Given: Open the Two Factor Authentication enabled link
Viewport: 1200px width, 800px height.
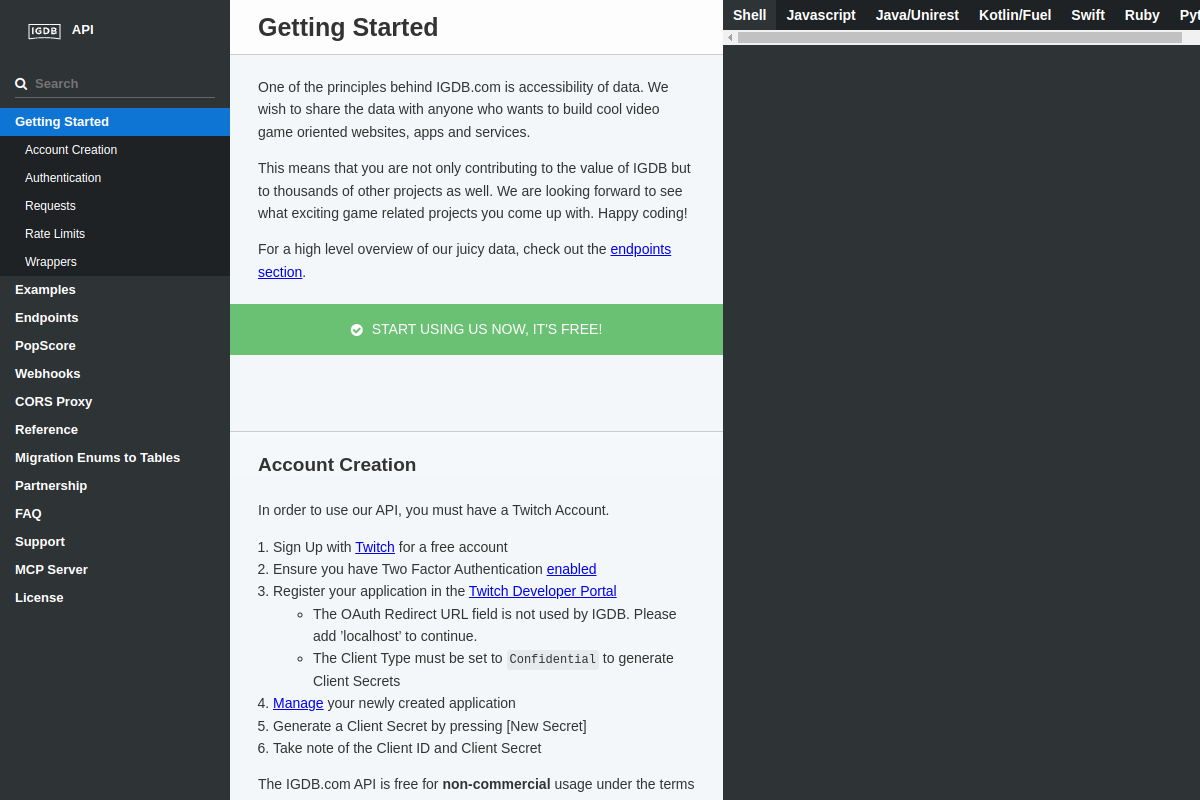Looking at the screenshot, I should coord(571,569).
